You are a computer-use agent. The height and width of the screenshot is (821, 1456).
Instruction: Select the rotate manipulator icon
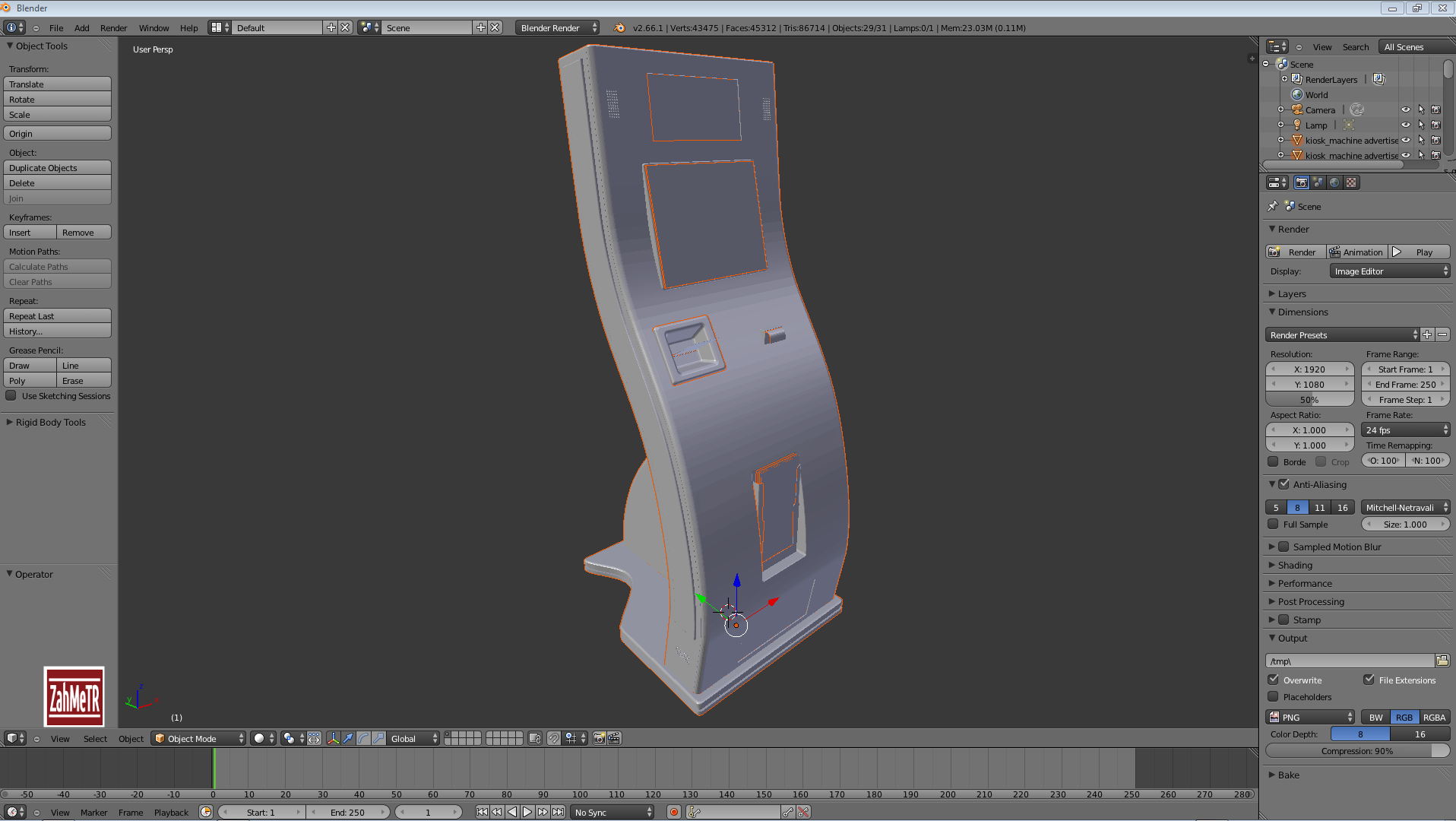(363, 738)
